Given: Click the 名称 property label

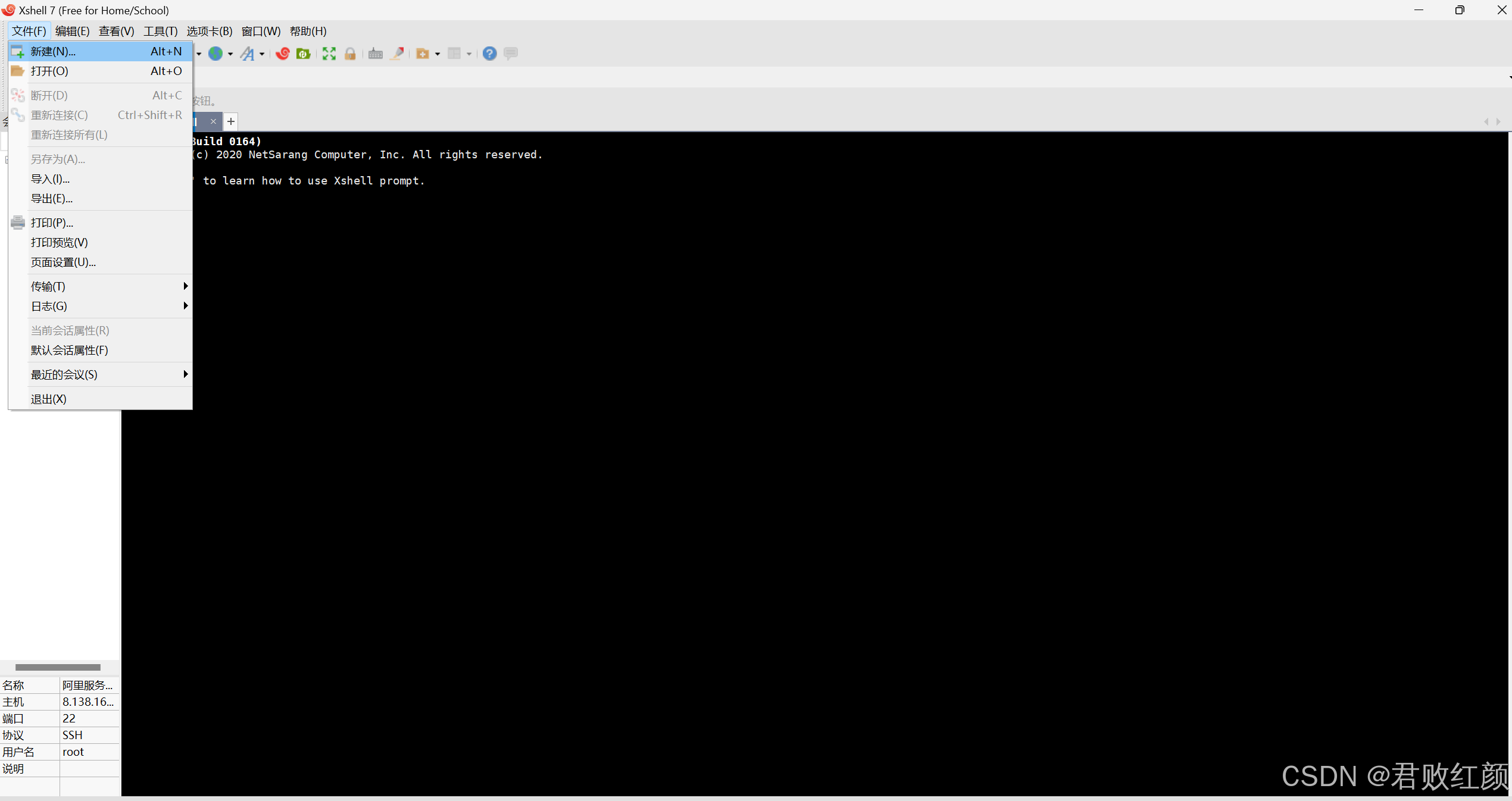Looking at the screenshot, I should pyautogui.click(x=13, y=685).
